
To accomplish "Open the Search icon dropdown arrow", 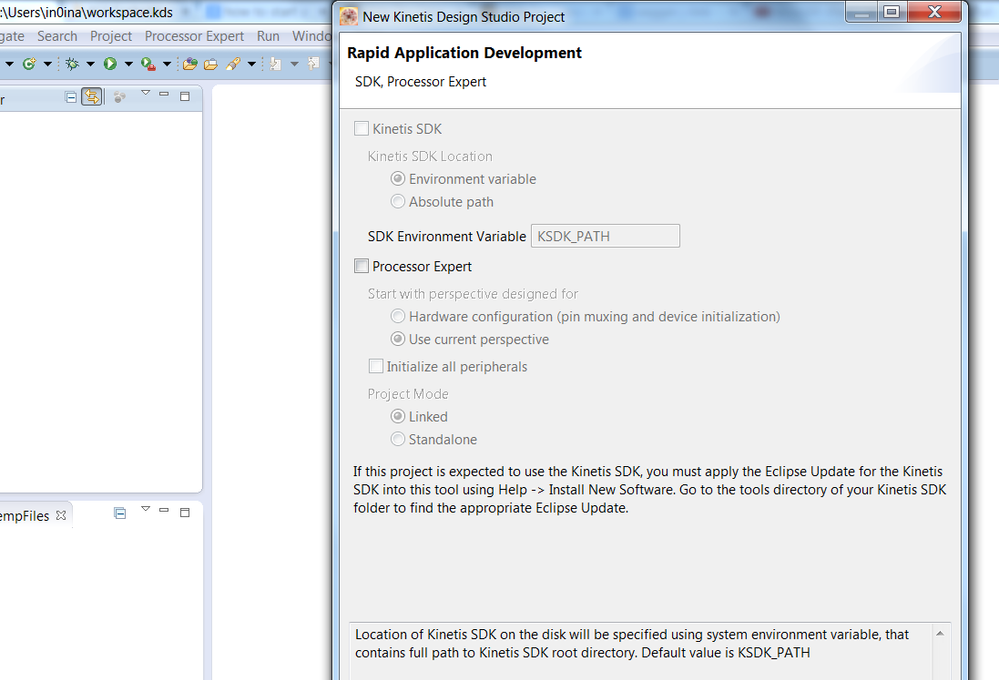I will 252,64.
